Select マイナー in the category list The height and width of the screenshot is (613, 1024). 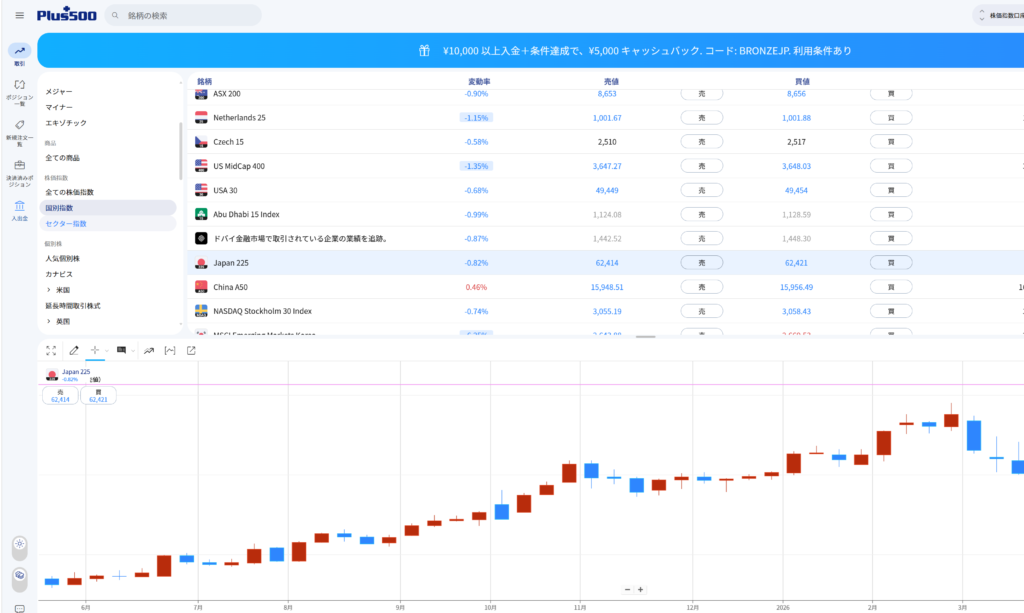59,107
